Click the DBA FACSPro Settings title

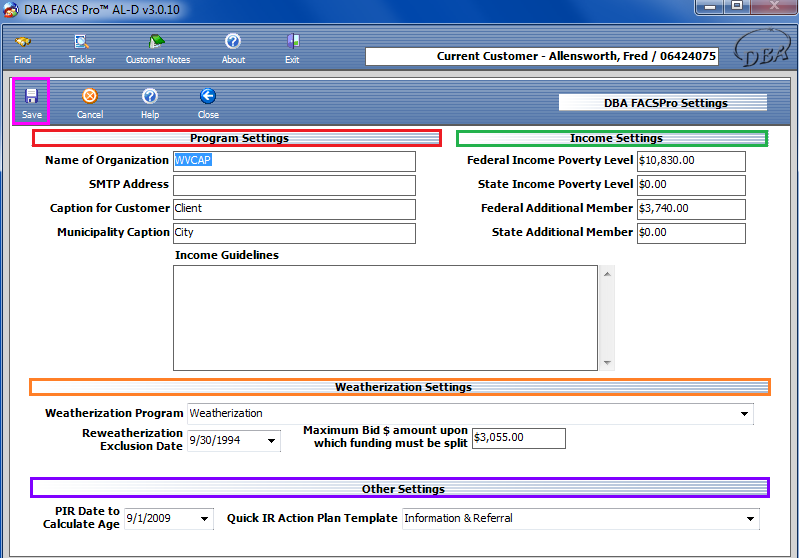(662, 103)
